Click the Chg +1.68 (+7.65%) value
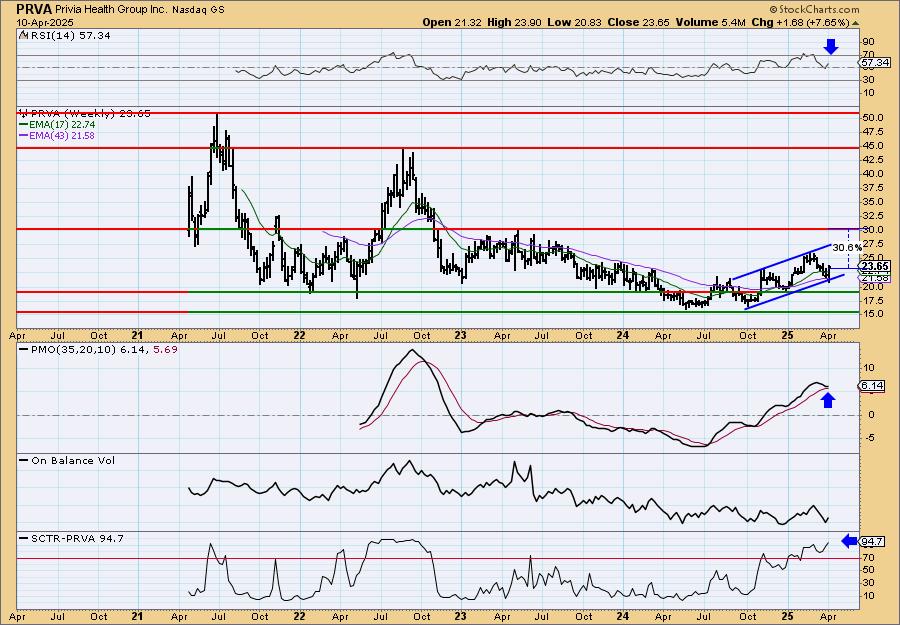The width and height of the screenshot is (900, 625). [801, 22]
